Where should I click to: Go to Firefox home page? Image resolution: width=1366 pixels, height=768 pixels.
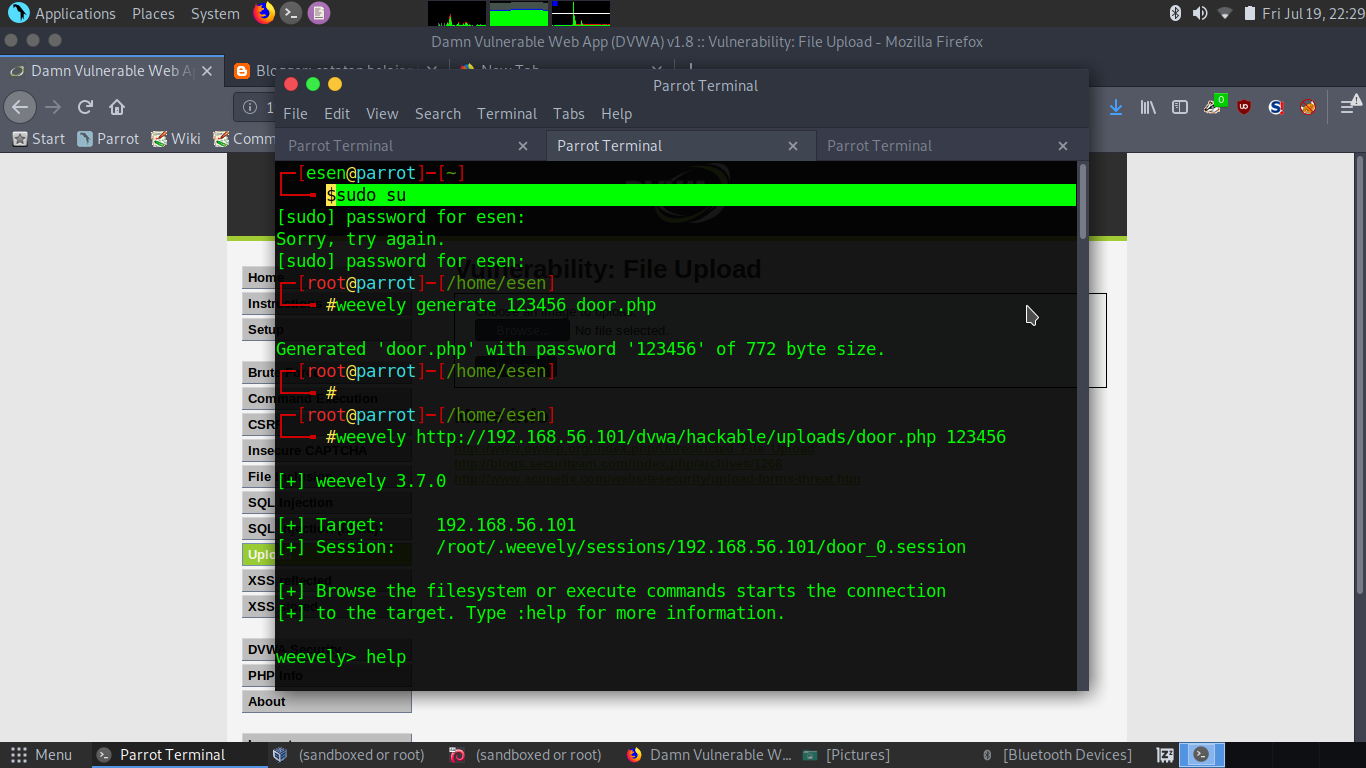117,107
